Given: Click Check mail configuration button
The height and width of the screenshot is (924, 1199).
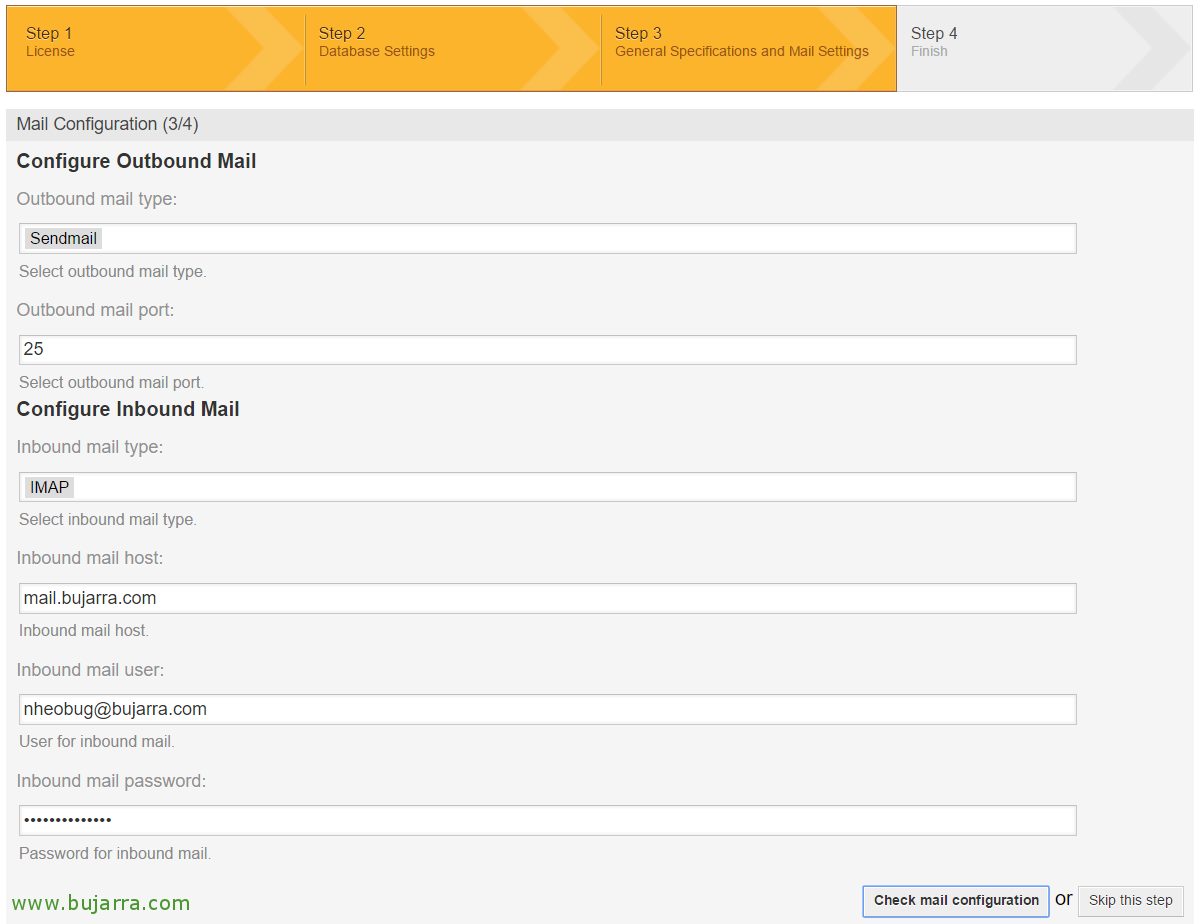Looking at the screenshot, I should pyautogui.click(x=956, y=901).
